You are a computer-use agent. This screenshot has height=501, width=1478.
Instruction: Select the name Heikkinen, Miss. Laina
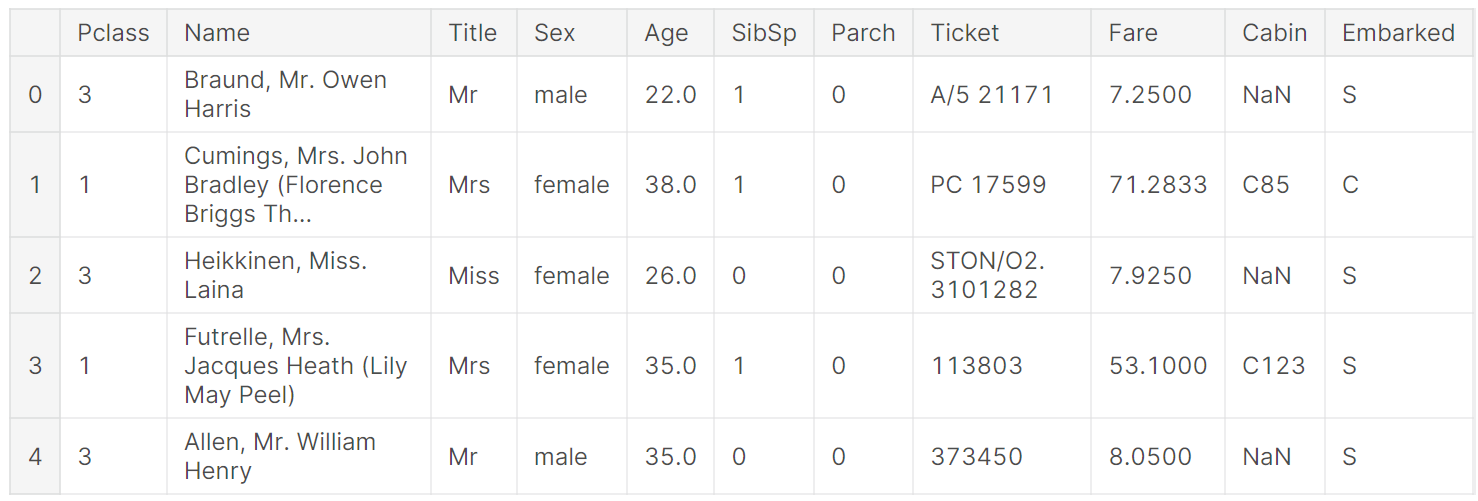[x=275, y=275]
